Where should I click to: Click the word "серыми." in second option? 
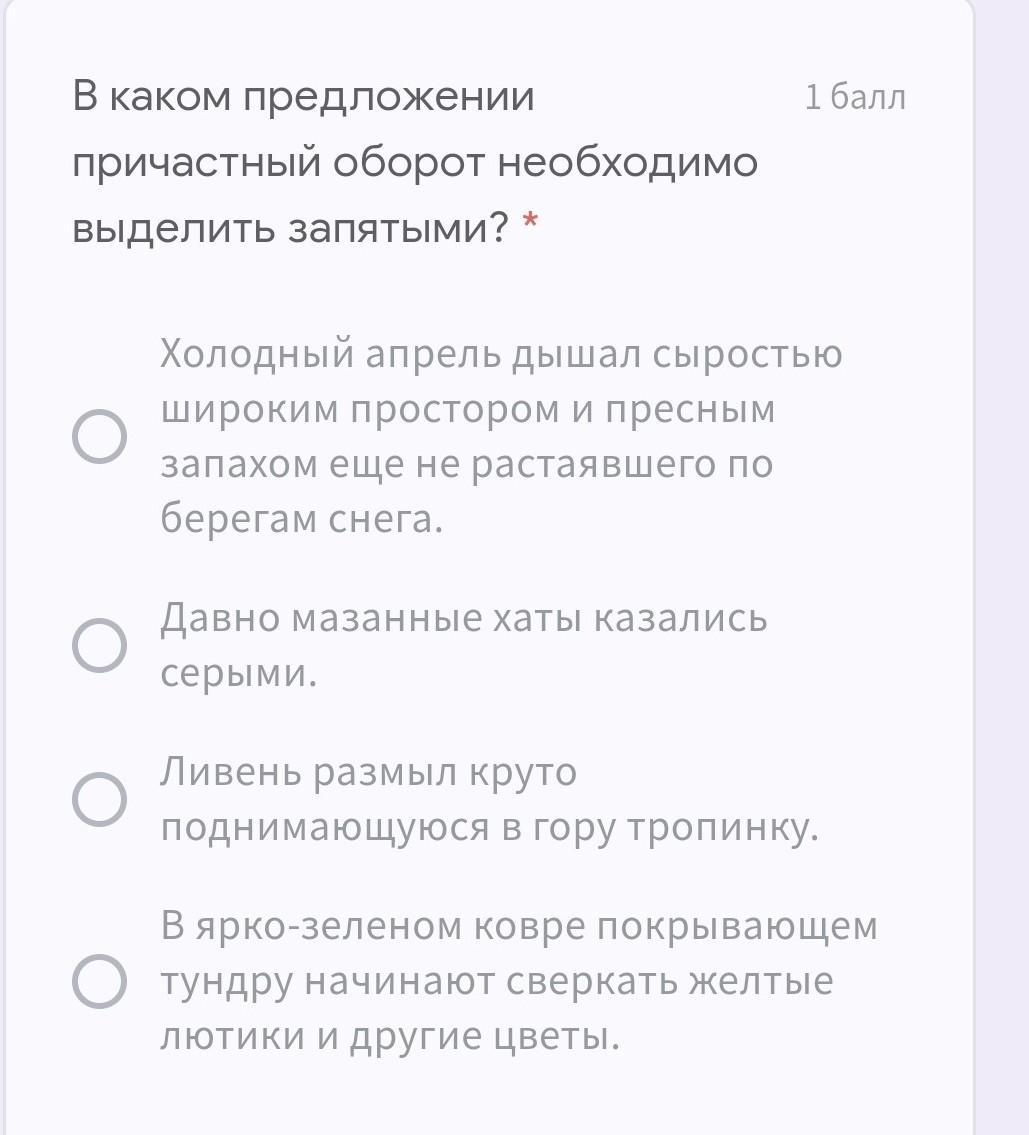[239, 673]
